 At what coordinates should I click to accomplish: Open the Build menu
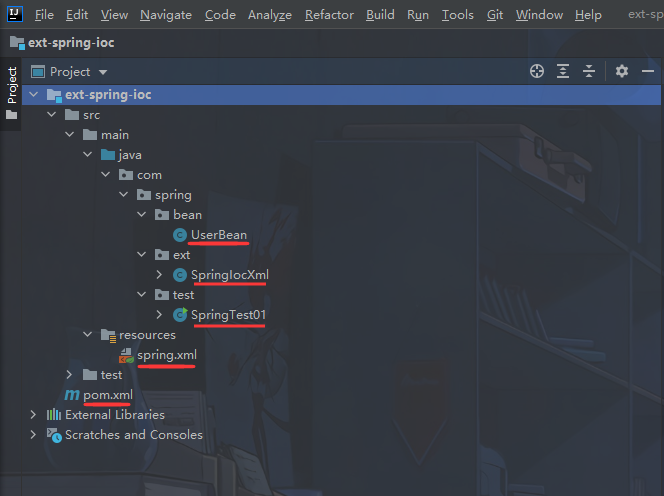tap(380, 15)
